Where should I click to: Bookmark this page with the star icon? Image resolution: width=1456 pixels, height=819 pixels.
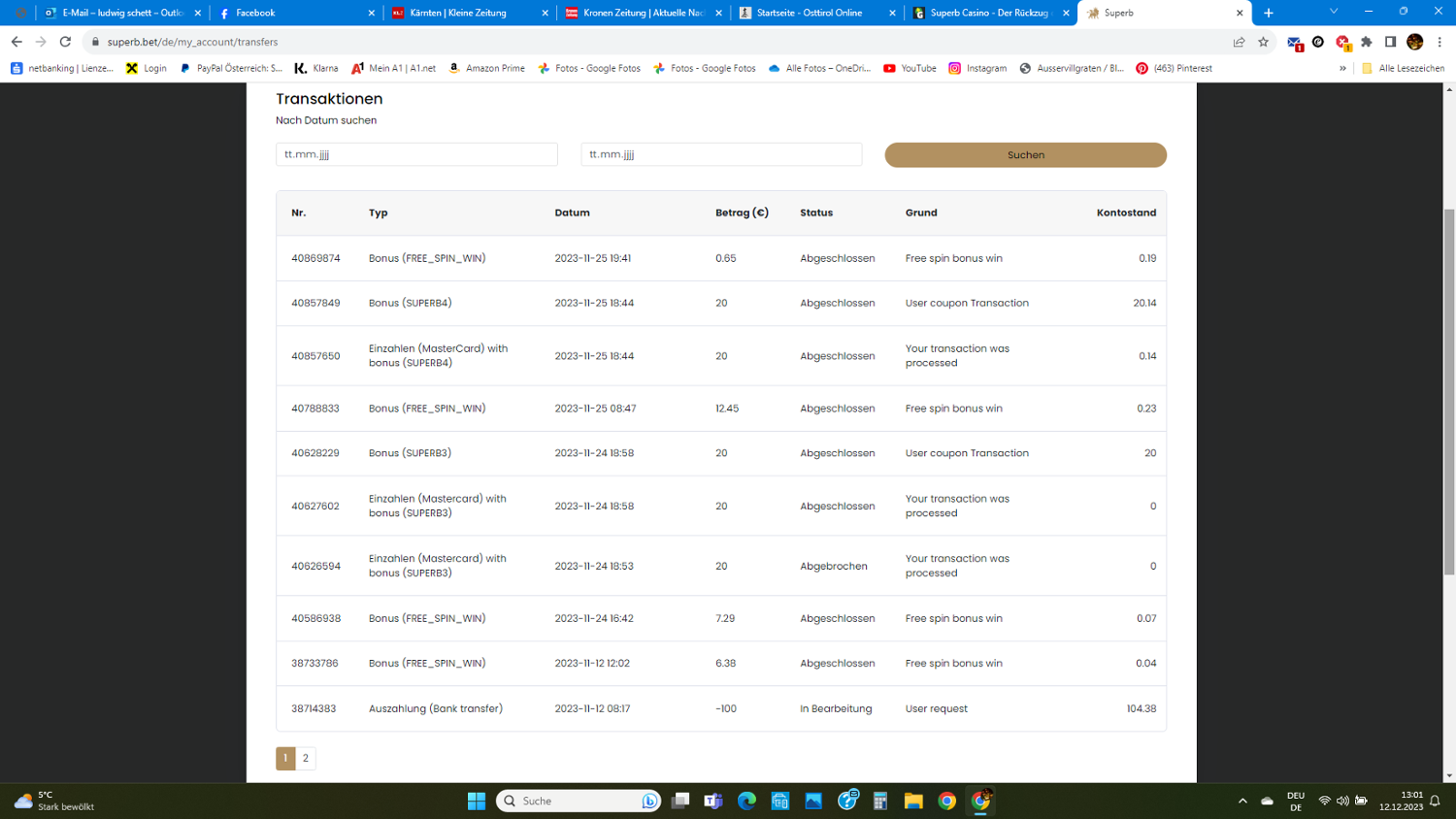pos(1263,42)
